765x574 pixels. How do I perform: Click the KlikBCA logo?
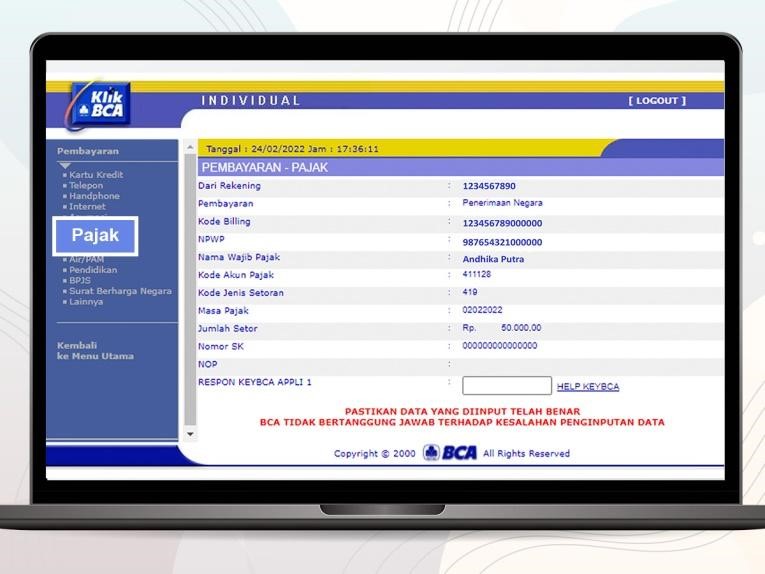[x=101, y=103]
